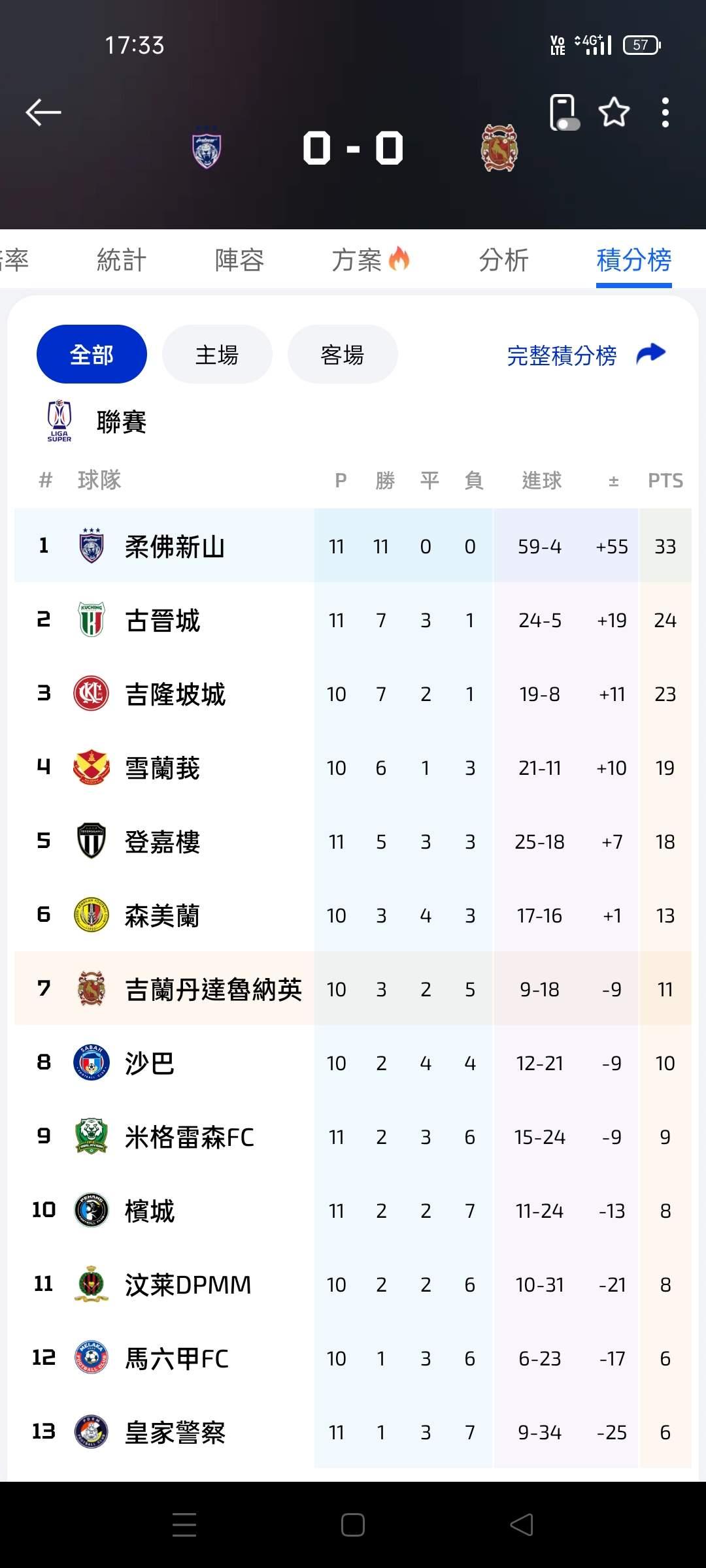Tap the 吉蘭丹達魯納英 team name
This screenshot has height=1568, width=706.
[x=213, y=989]
